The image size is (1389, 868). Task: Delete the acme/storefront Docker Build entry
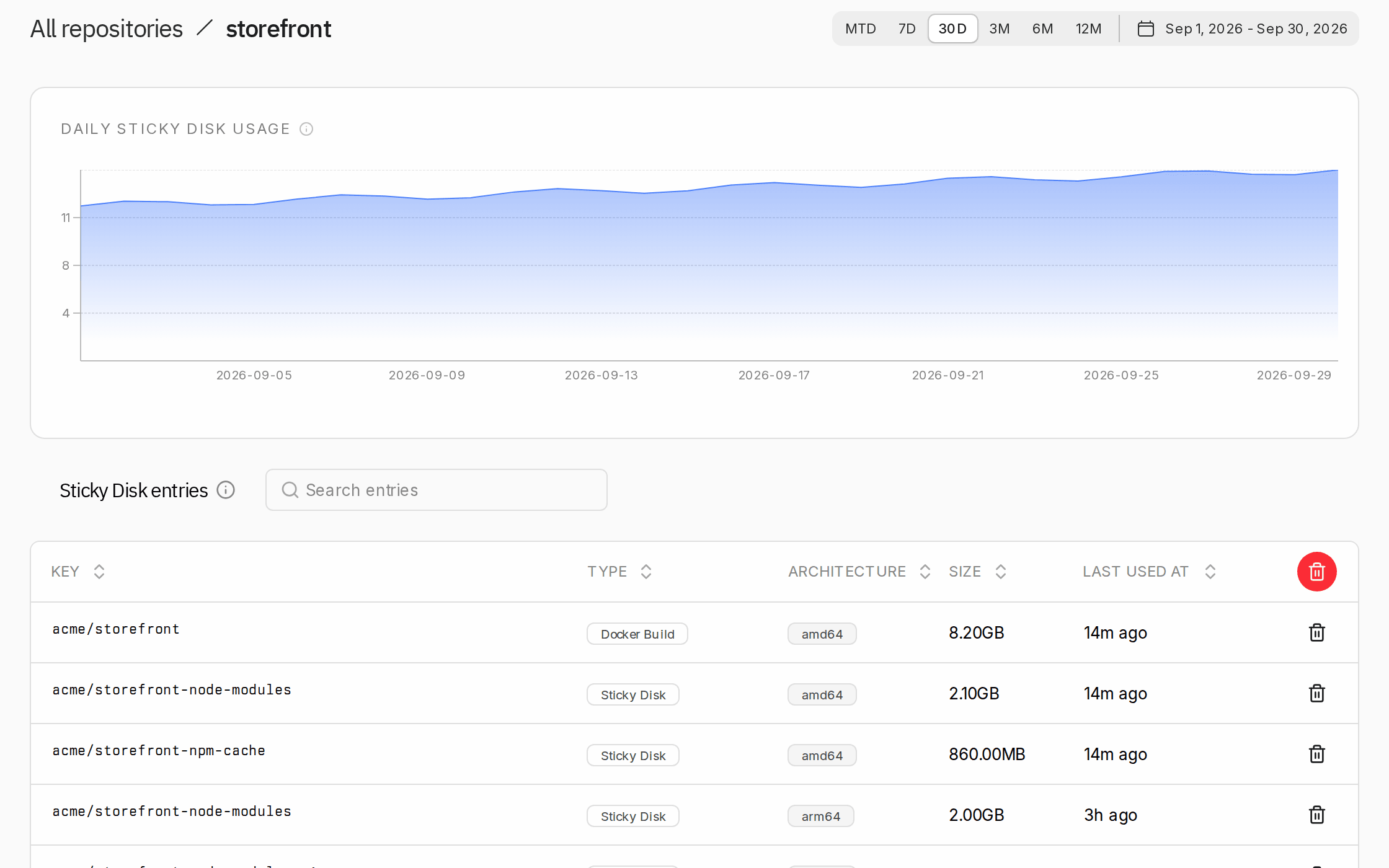tap(1316, 632)
